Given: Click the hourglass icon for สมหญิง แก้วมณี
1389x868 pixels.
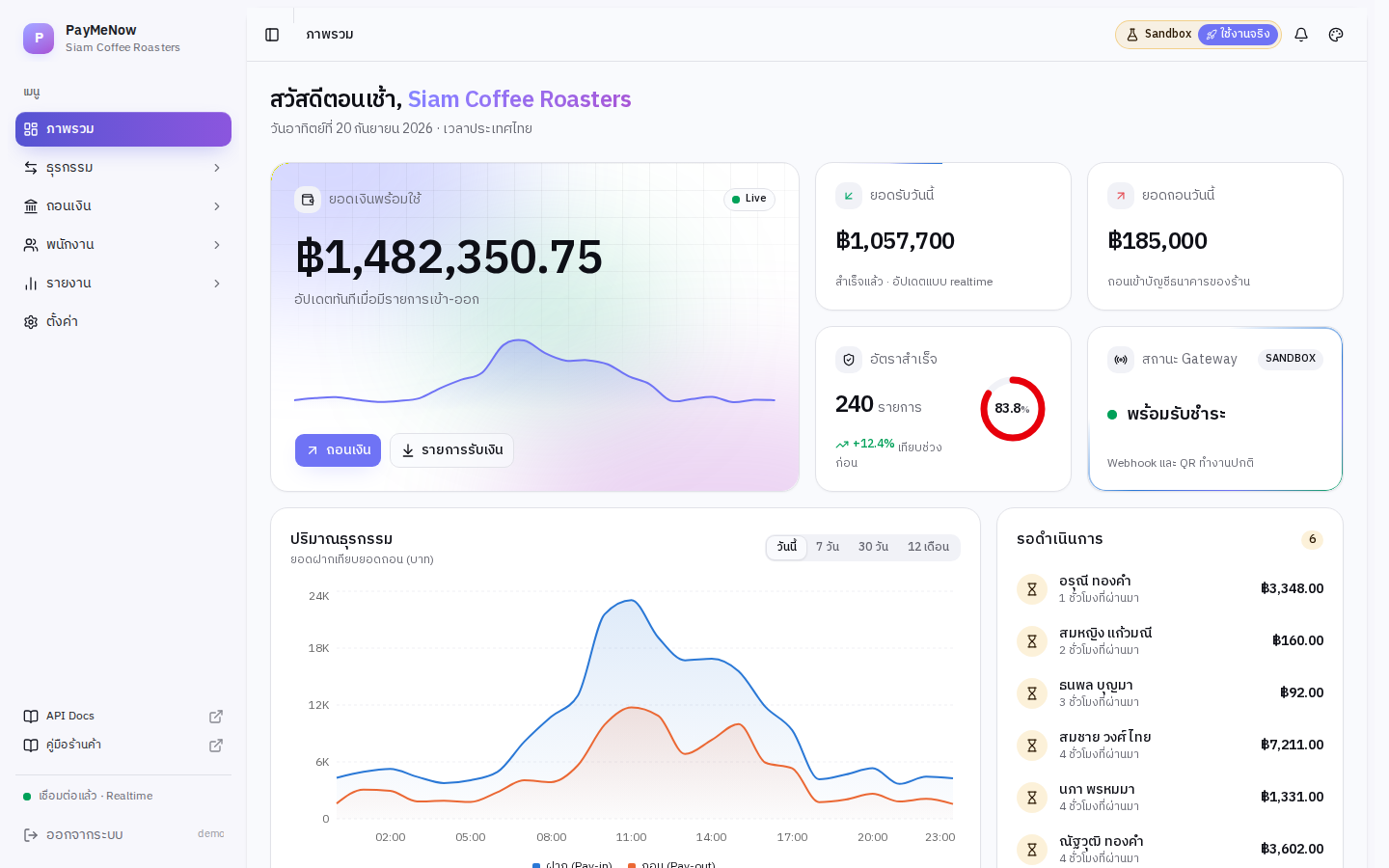Looking at the screenshot, I should click(x=1032, y=641).
